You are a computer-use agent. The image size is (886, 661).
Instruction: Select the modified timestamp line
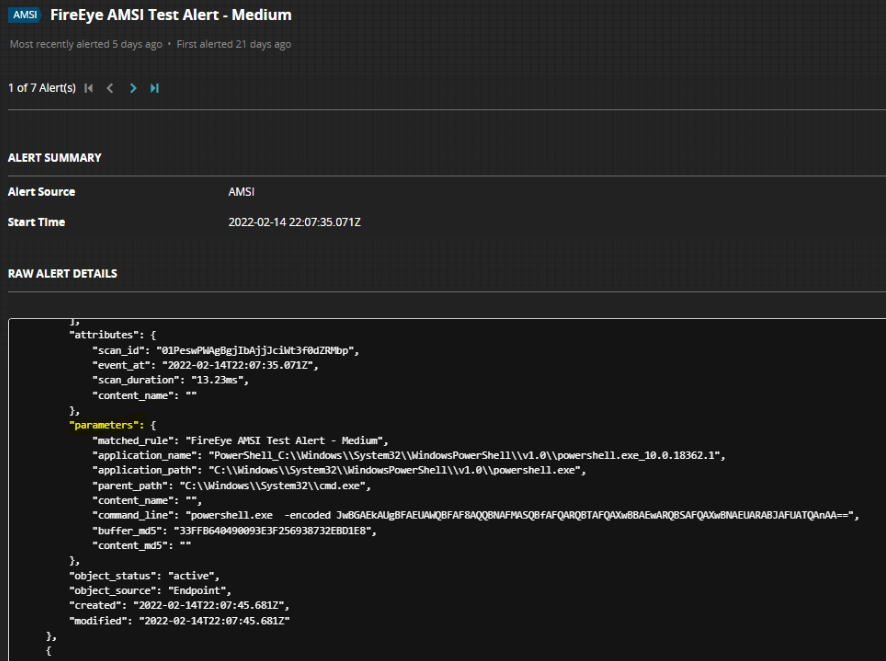pos(179,621)
